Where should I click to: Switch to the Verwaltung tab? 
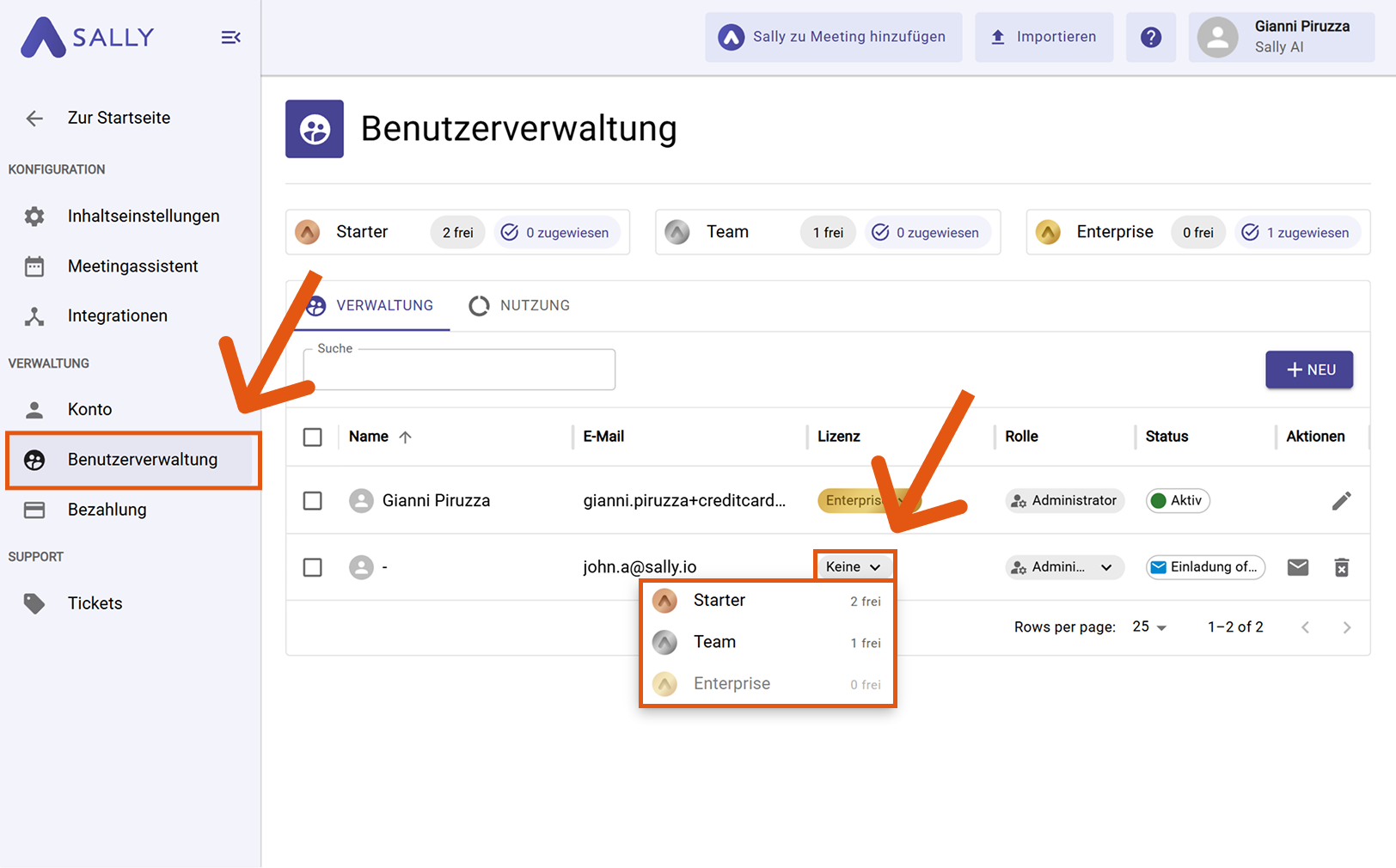coord(371,306)
